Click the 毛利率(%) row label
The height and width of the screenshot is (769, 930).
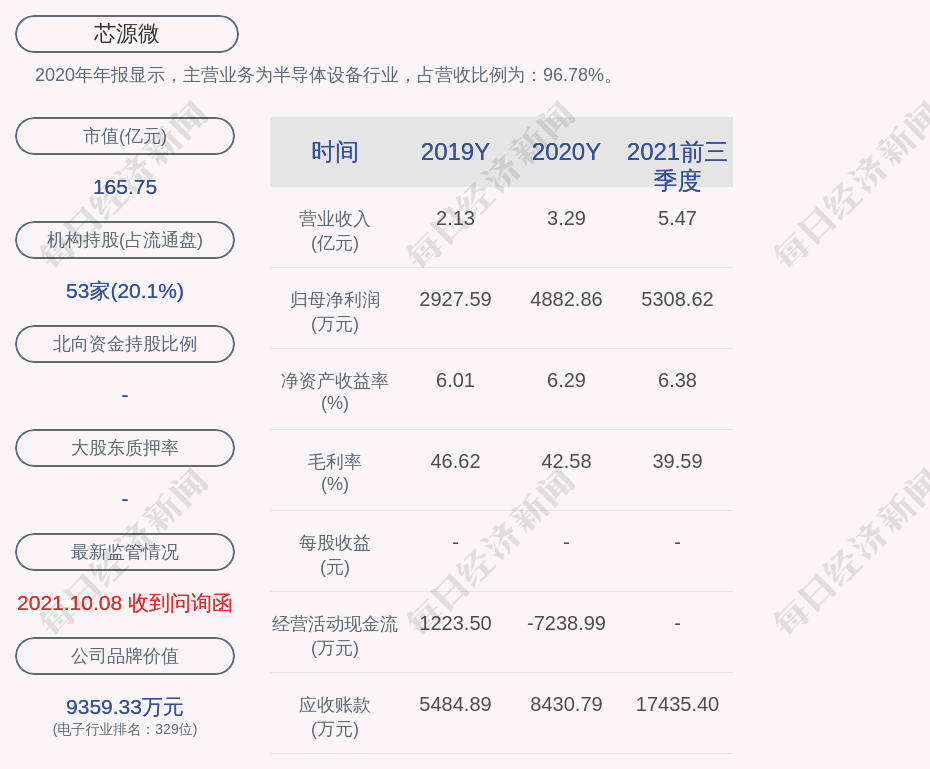(x=335, y=473)
